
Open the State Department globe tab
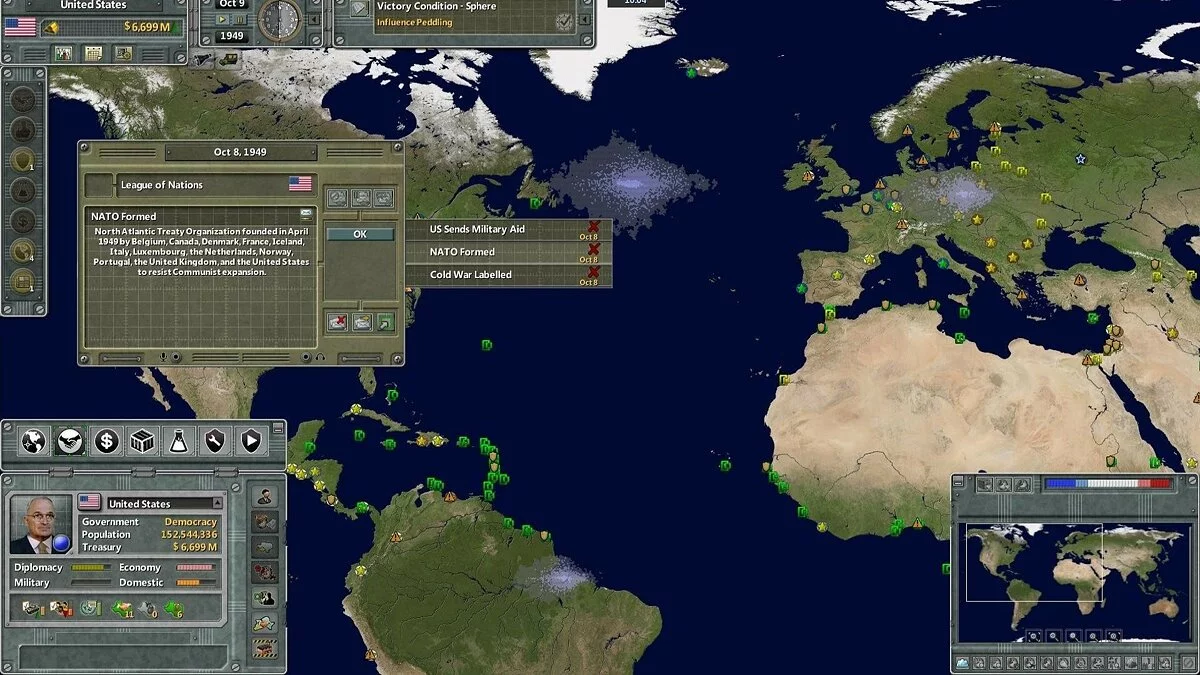click(33, 440)
